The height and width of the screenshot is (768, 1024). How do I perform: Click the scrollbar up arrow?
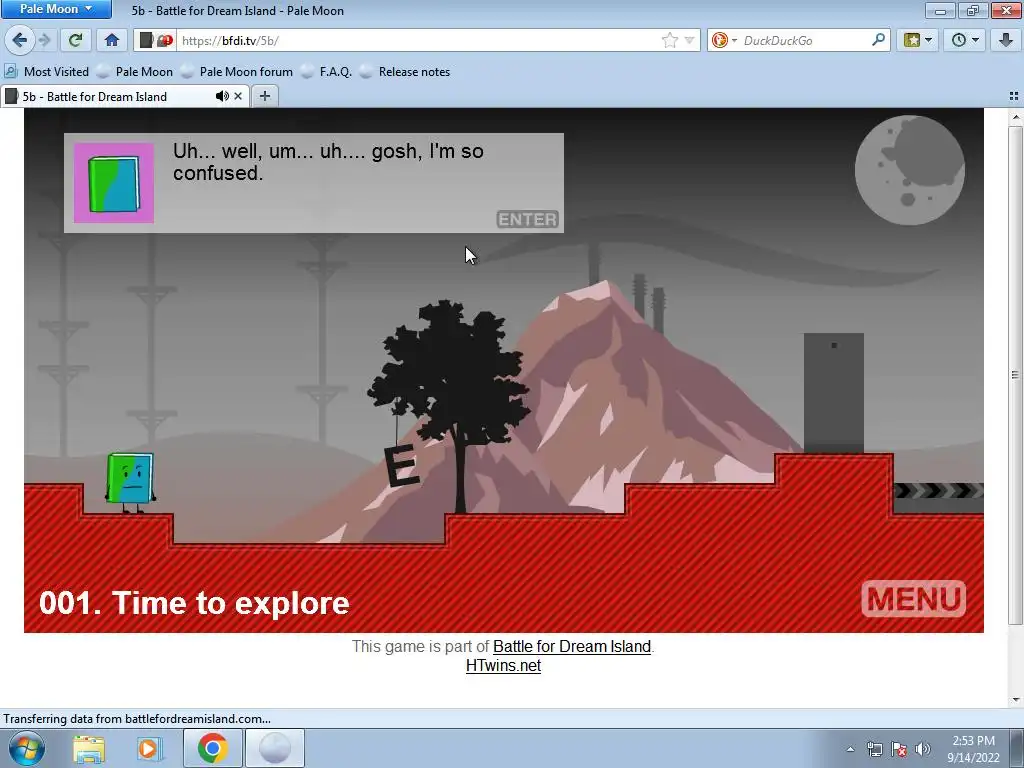click(x=1015, y=118)
